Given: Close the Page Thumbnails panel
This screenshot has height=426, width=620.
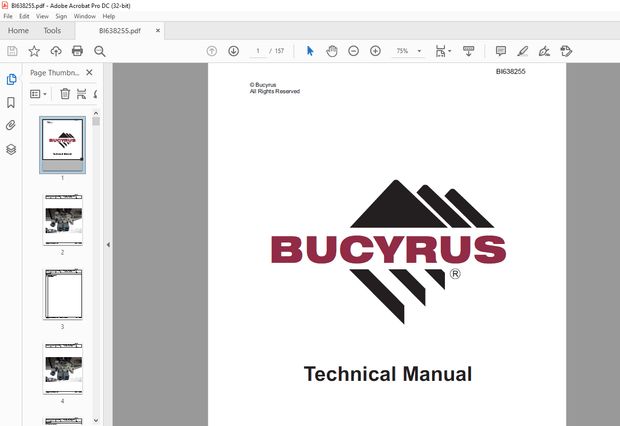Looking at the screenshot, I should (x=89, y=72).
